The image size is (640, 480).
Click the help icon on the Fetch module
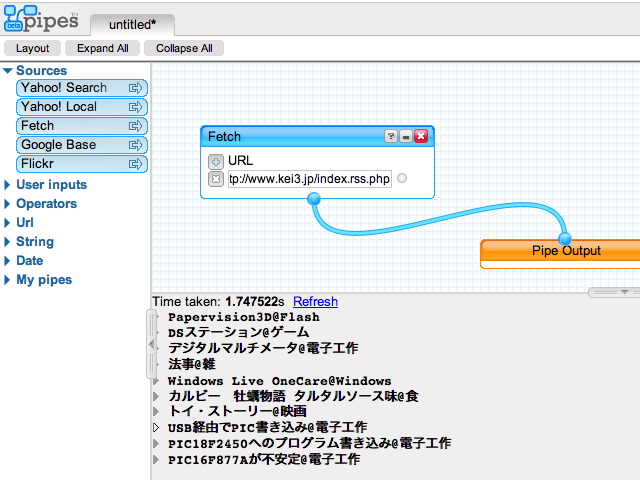[x=391, y=137]
